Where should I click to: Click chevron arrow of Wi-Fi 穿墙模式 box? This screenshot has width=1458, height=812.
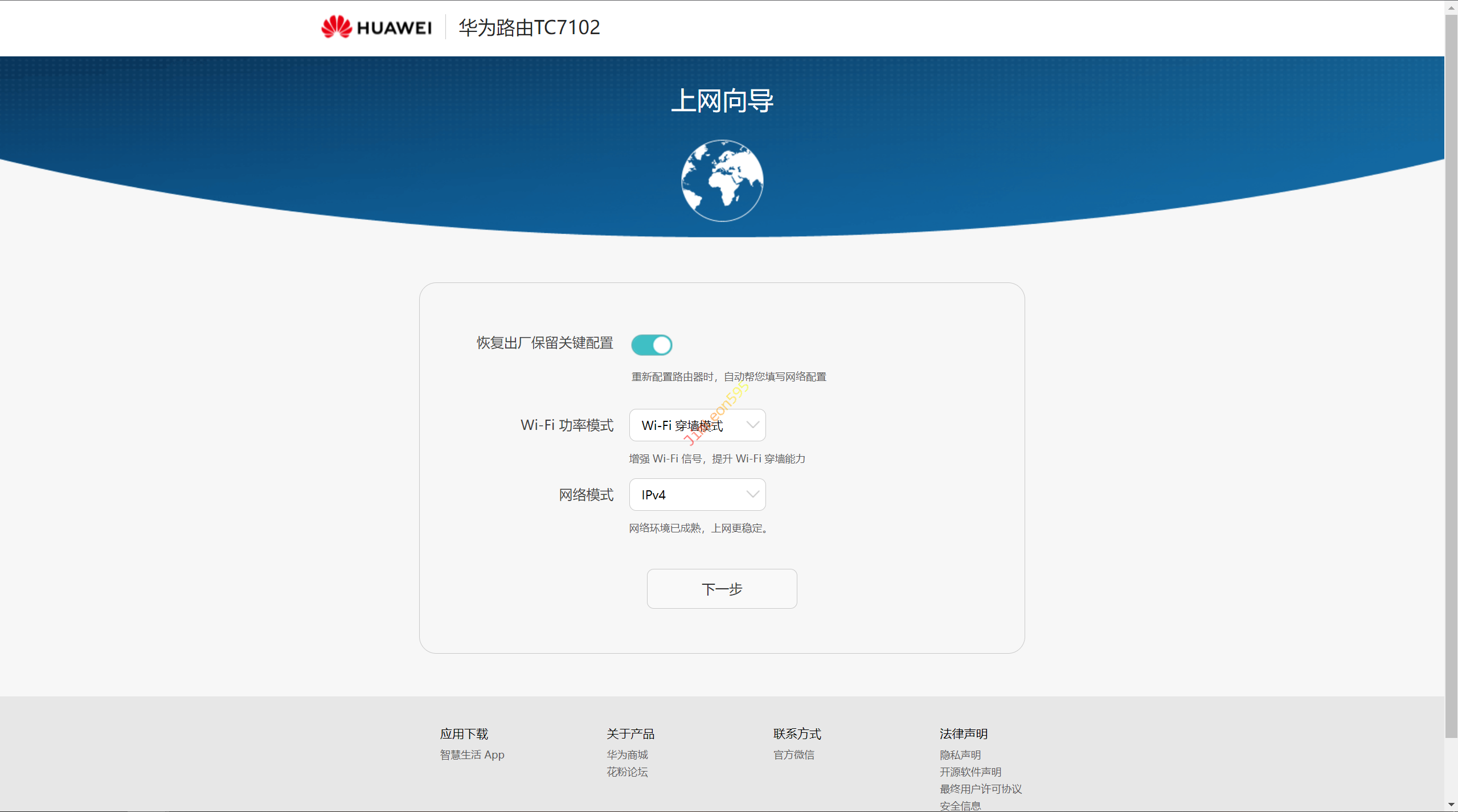(752, 425)
